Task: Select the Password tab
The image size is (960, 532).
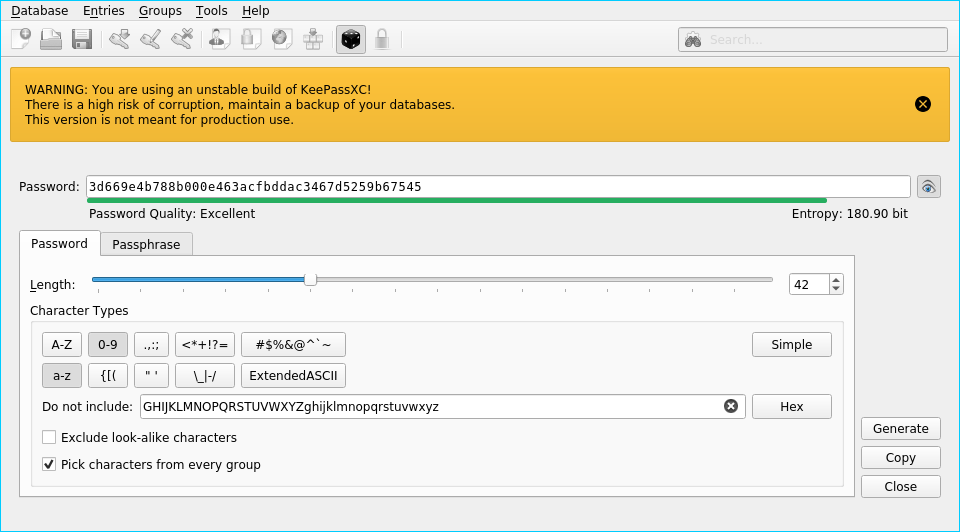Action: (x=59, y=244)
